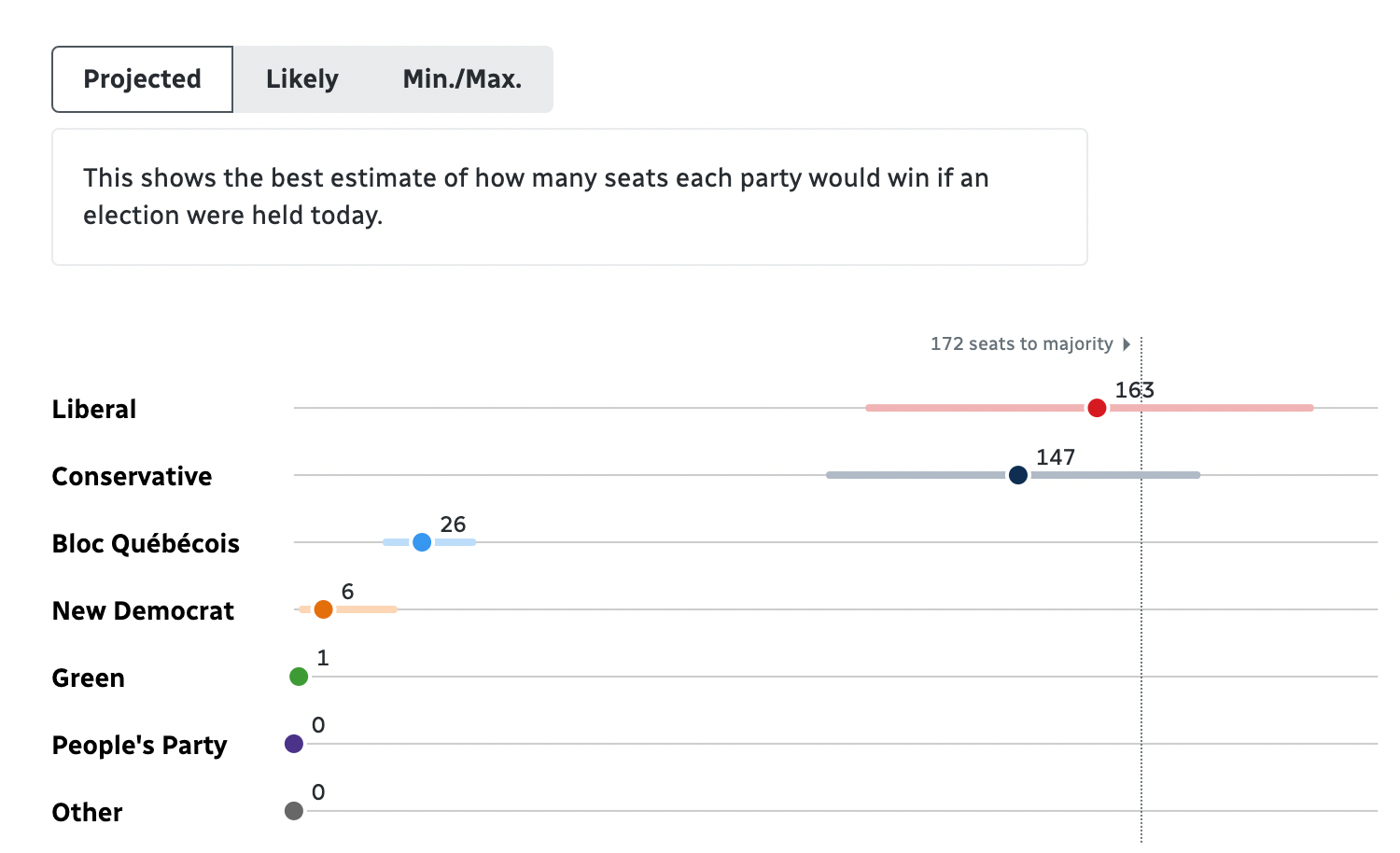Click the Conservative party label

point(132,477)
